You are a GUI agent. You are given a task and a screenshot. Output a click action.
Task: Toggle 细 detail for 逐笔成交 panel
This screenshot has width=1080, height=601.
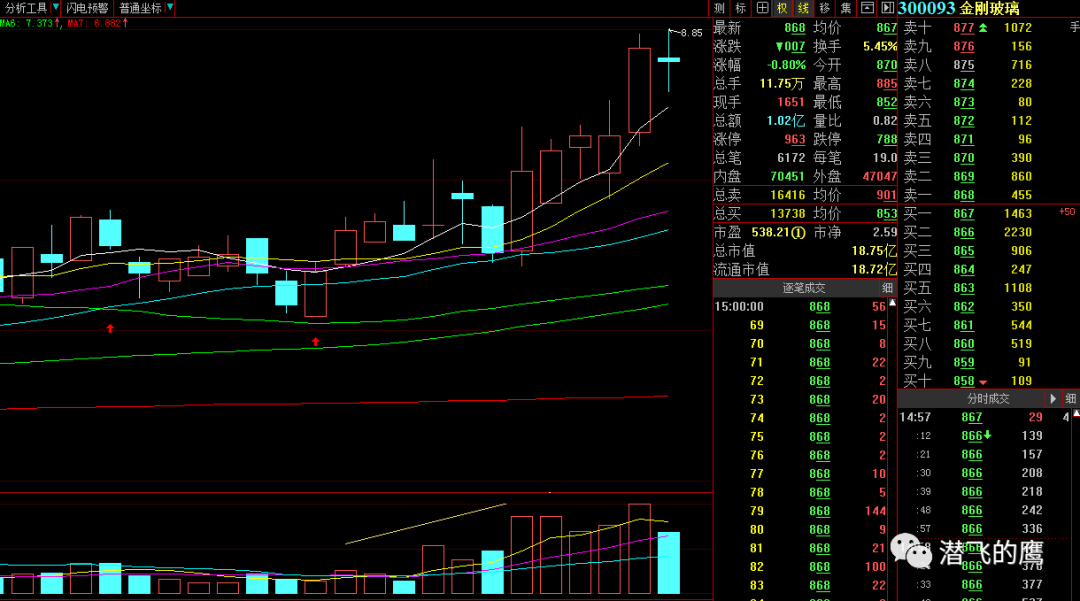pyautogui.click(x=888, y=288)
